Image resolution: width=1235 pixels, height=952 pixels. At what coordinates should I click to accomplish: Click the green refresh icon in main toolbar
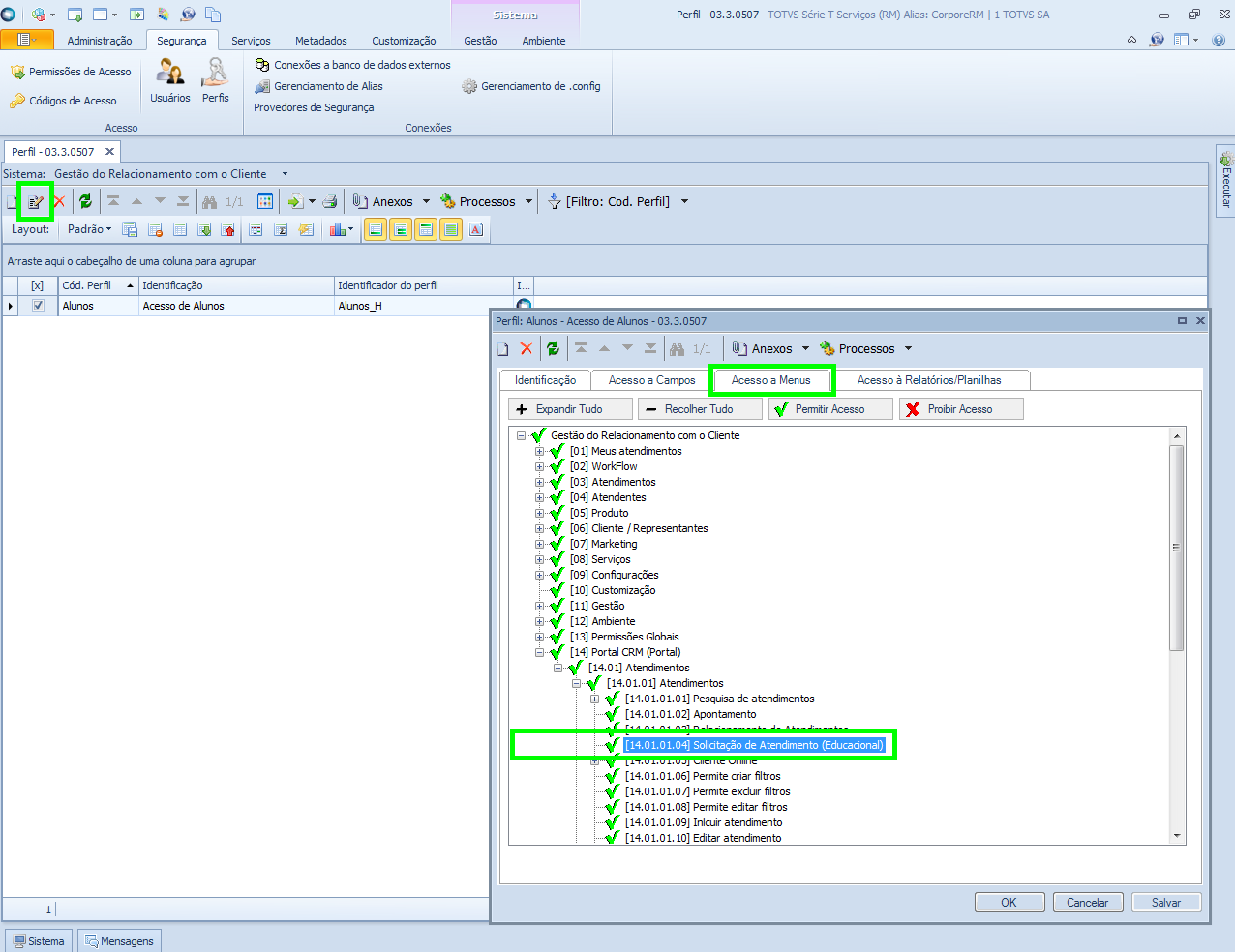coord(85,201)
